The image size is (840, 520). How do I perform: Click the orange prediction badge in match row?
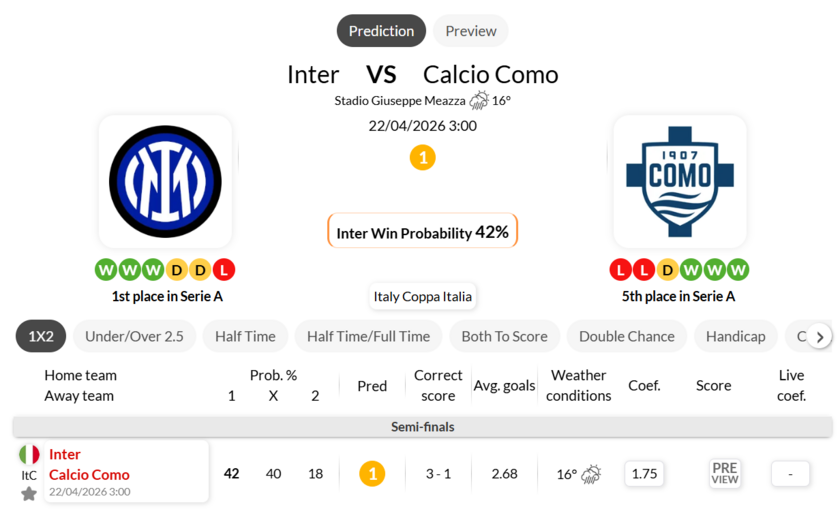tap(372, 473)
